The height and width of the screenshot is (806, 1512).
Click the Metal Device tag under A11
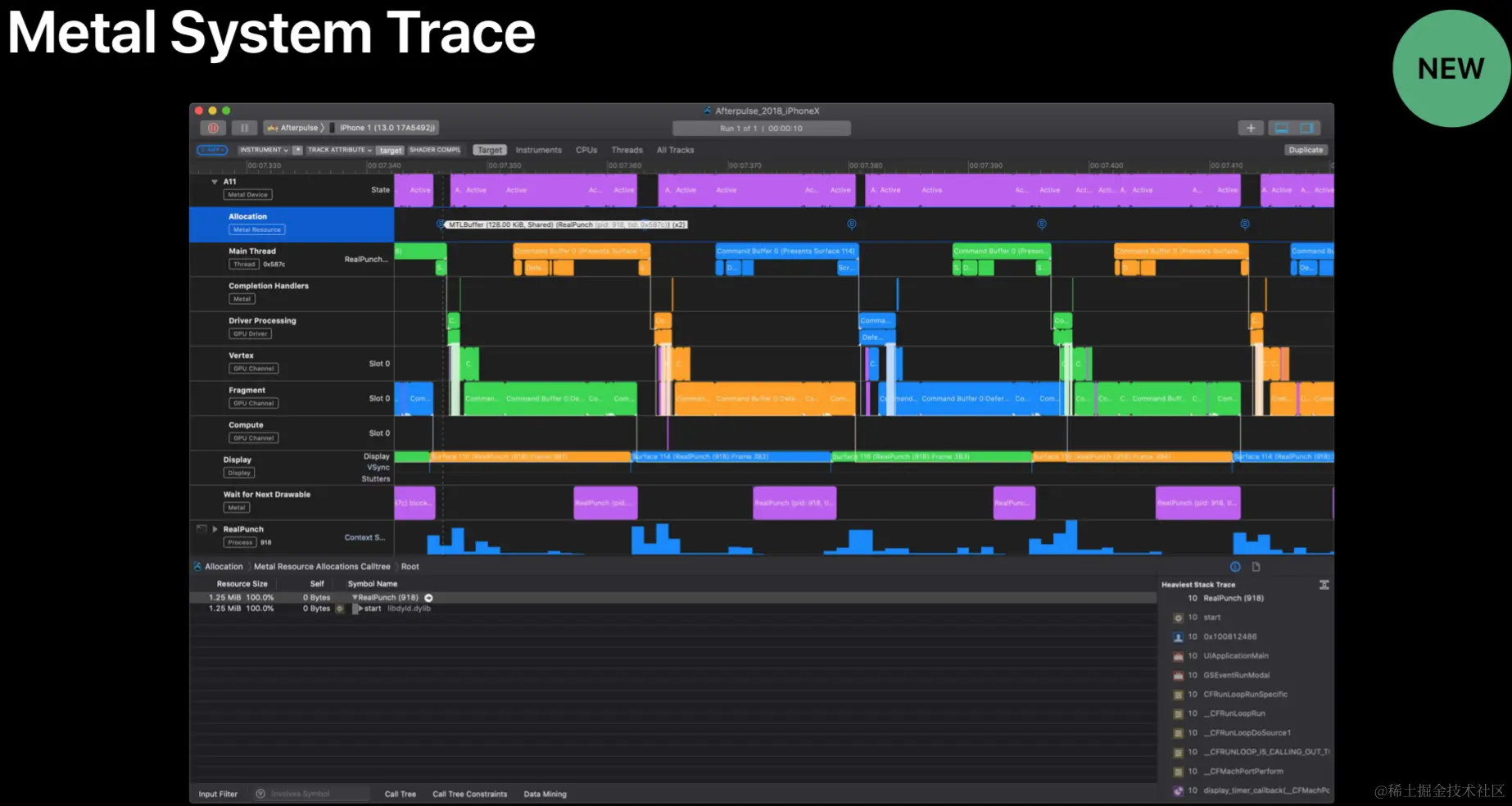pos(248,195)
